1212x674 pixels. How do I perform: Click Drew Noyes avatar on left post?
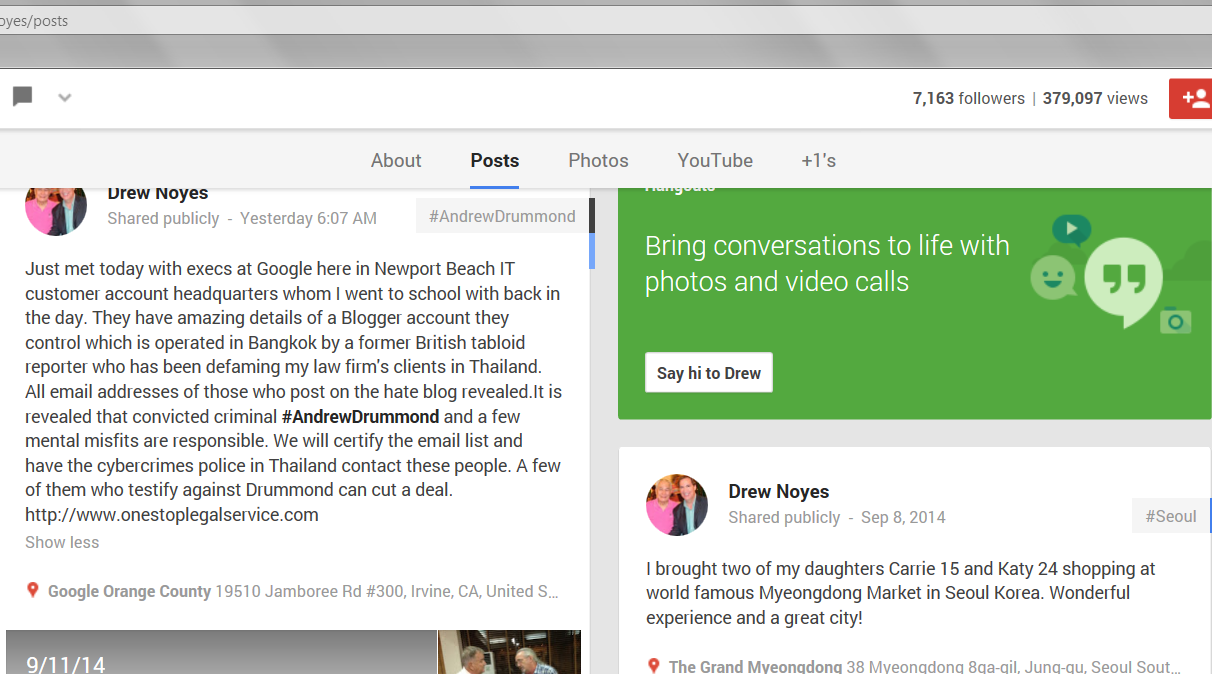coord(56,210)
